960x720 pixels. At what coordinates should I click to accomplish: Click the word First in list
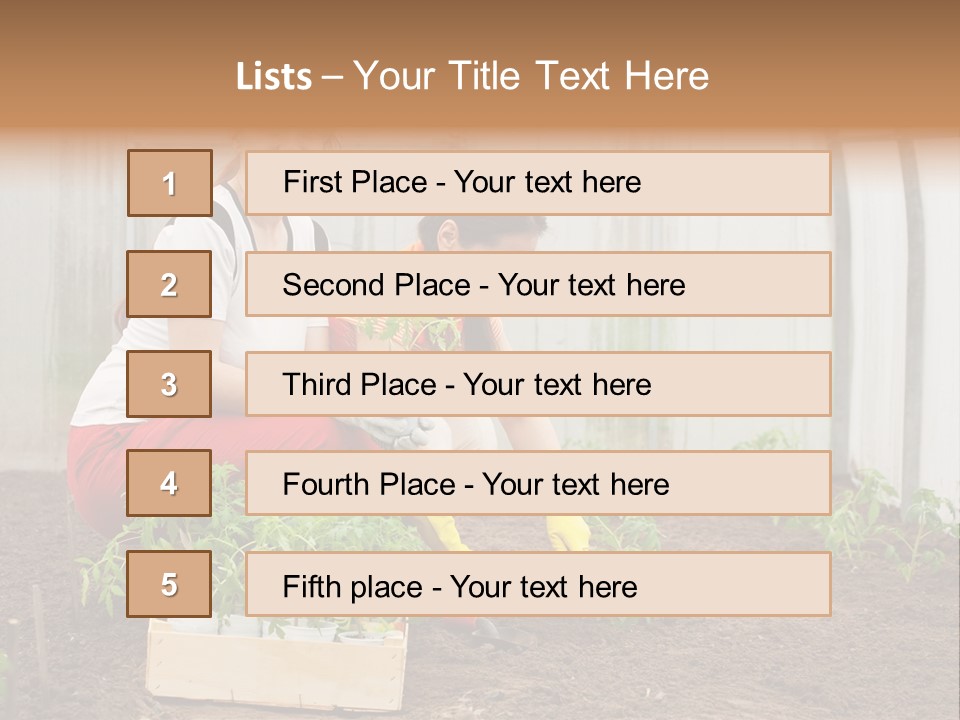(x=312, y=182)
